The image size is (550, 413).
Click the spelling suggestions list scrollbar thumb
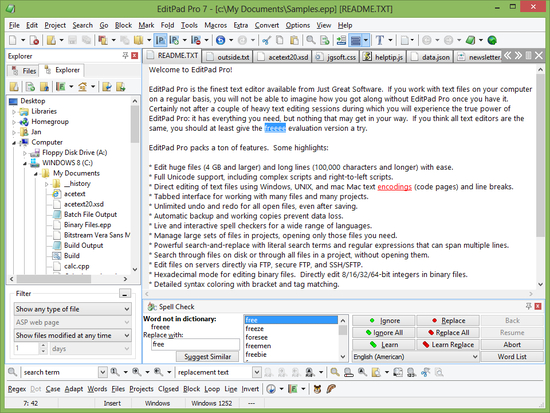(343, 330)
